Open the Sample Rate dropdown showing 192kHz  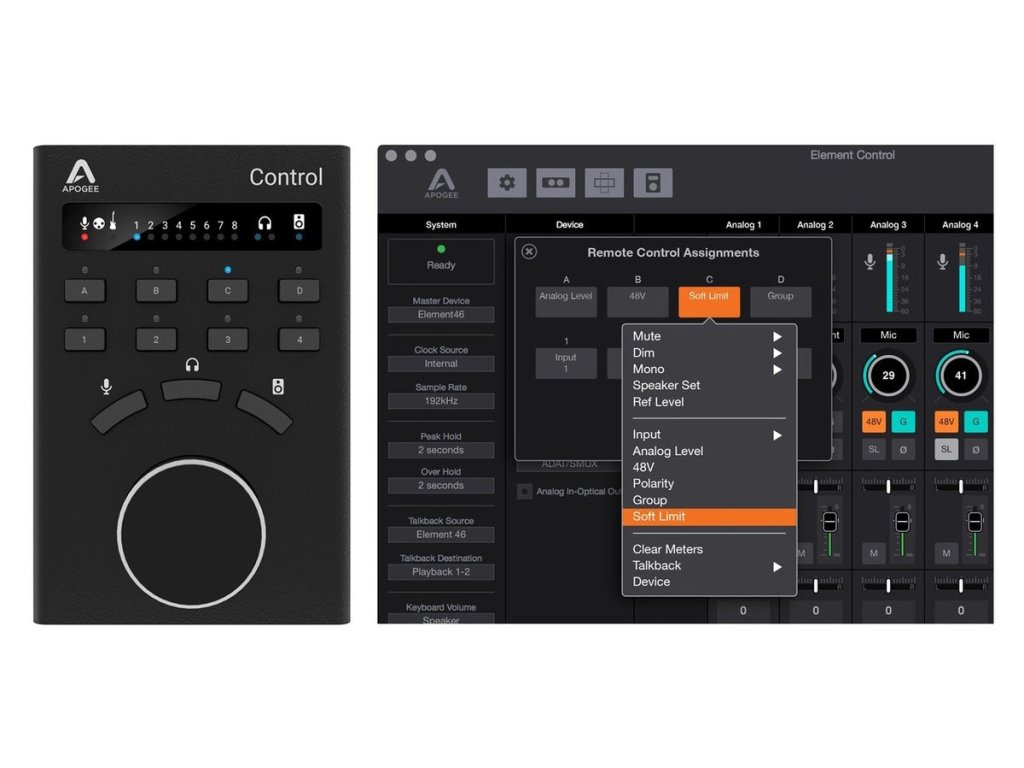tap(441, 401)
